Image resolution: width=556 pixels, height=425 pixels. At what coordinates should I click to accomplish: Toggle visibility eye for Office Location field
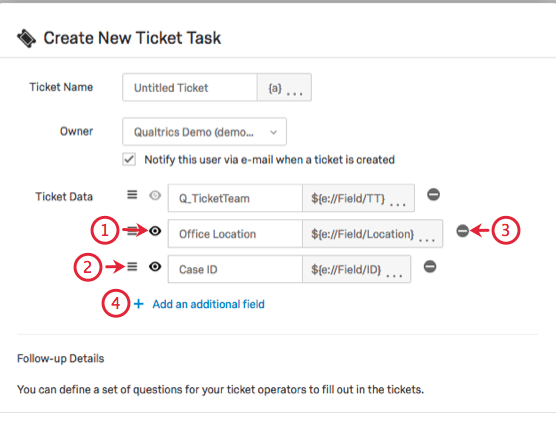155,231
